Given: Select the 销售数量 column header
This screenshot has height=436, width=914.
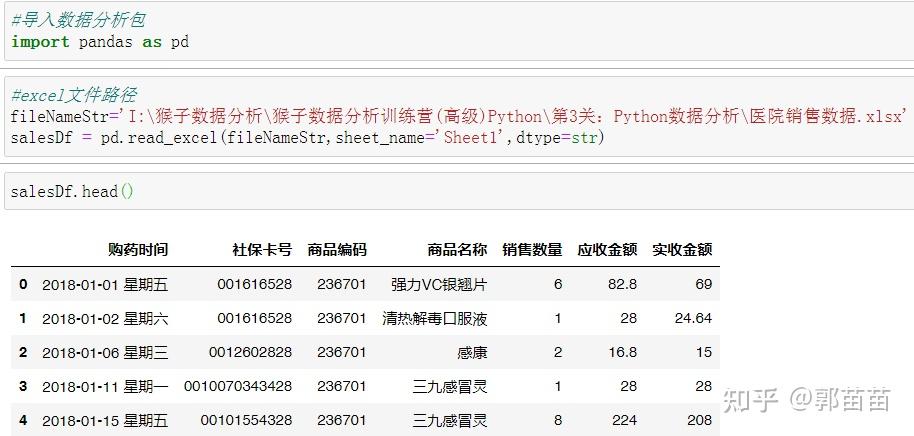Looking at the screenshot, I should pyautogui.click(x=532, y=250).
